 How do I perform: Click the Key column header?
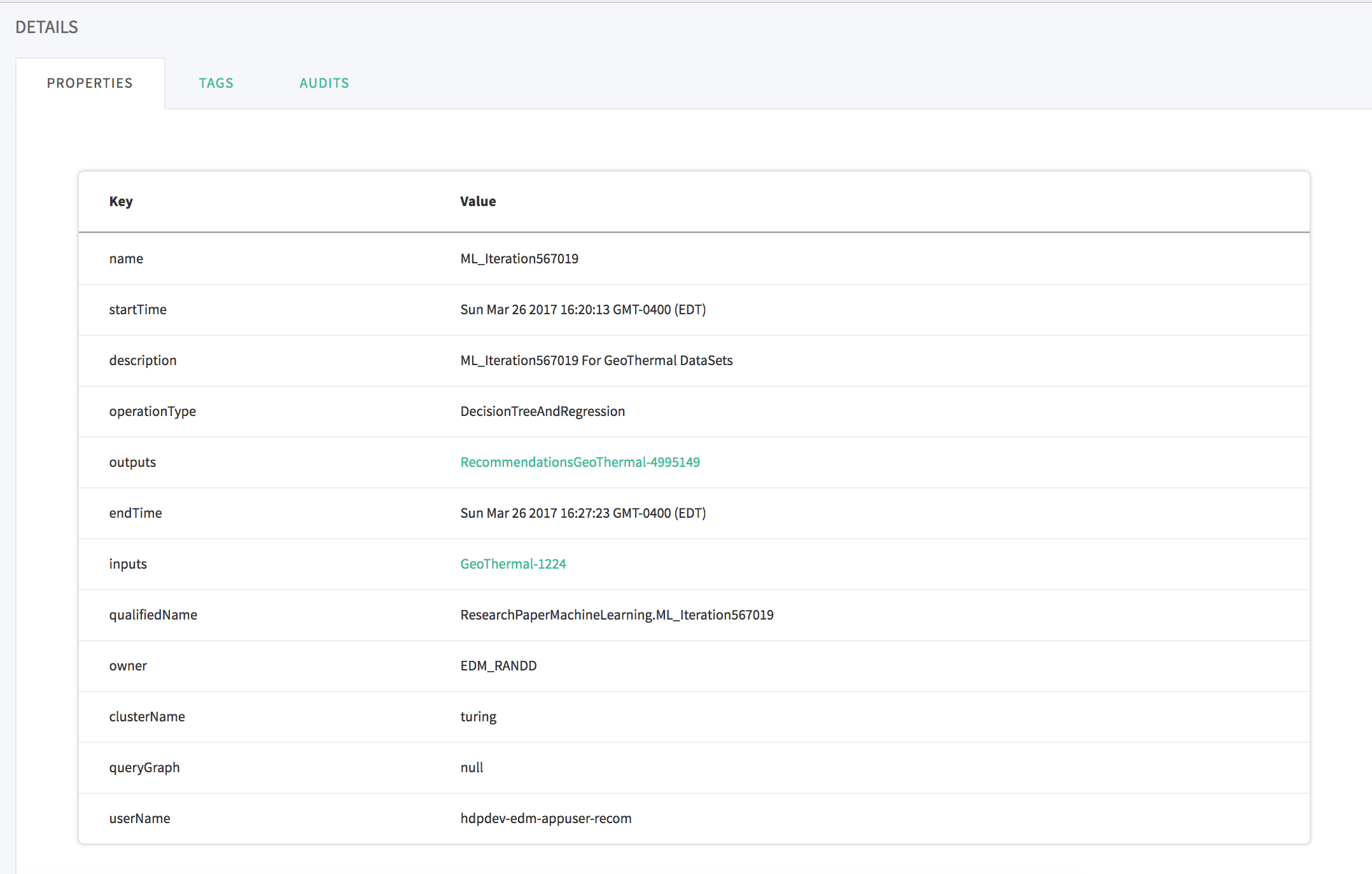[121, 202]
